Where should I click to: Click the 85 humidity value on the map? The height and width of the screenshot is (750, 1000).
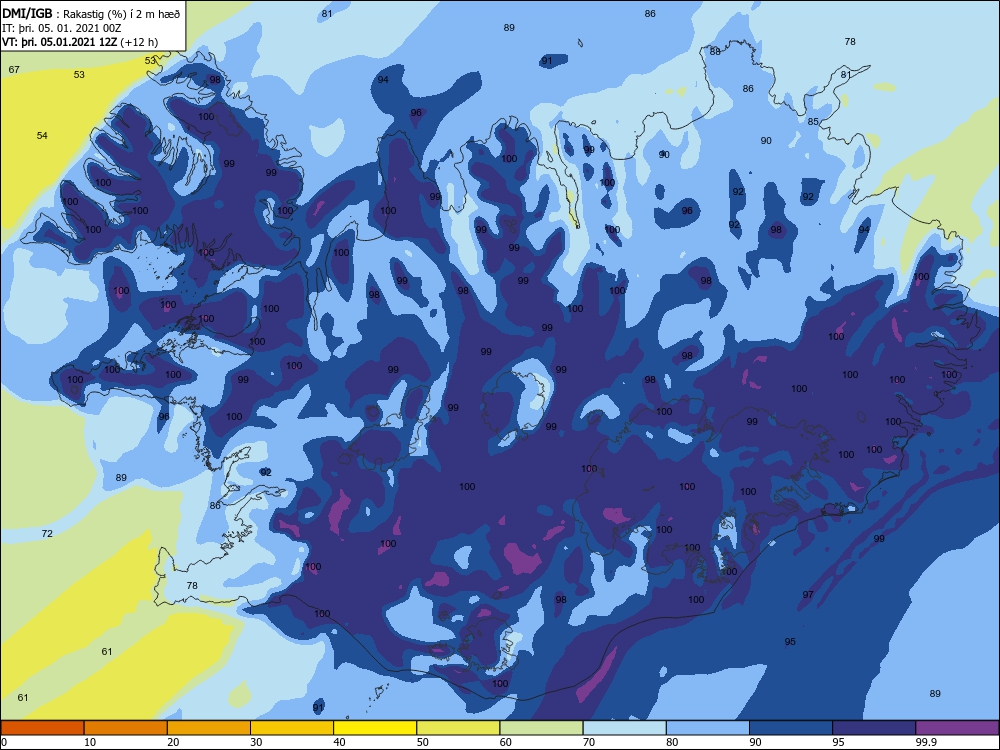tap(812, 121)
